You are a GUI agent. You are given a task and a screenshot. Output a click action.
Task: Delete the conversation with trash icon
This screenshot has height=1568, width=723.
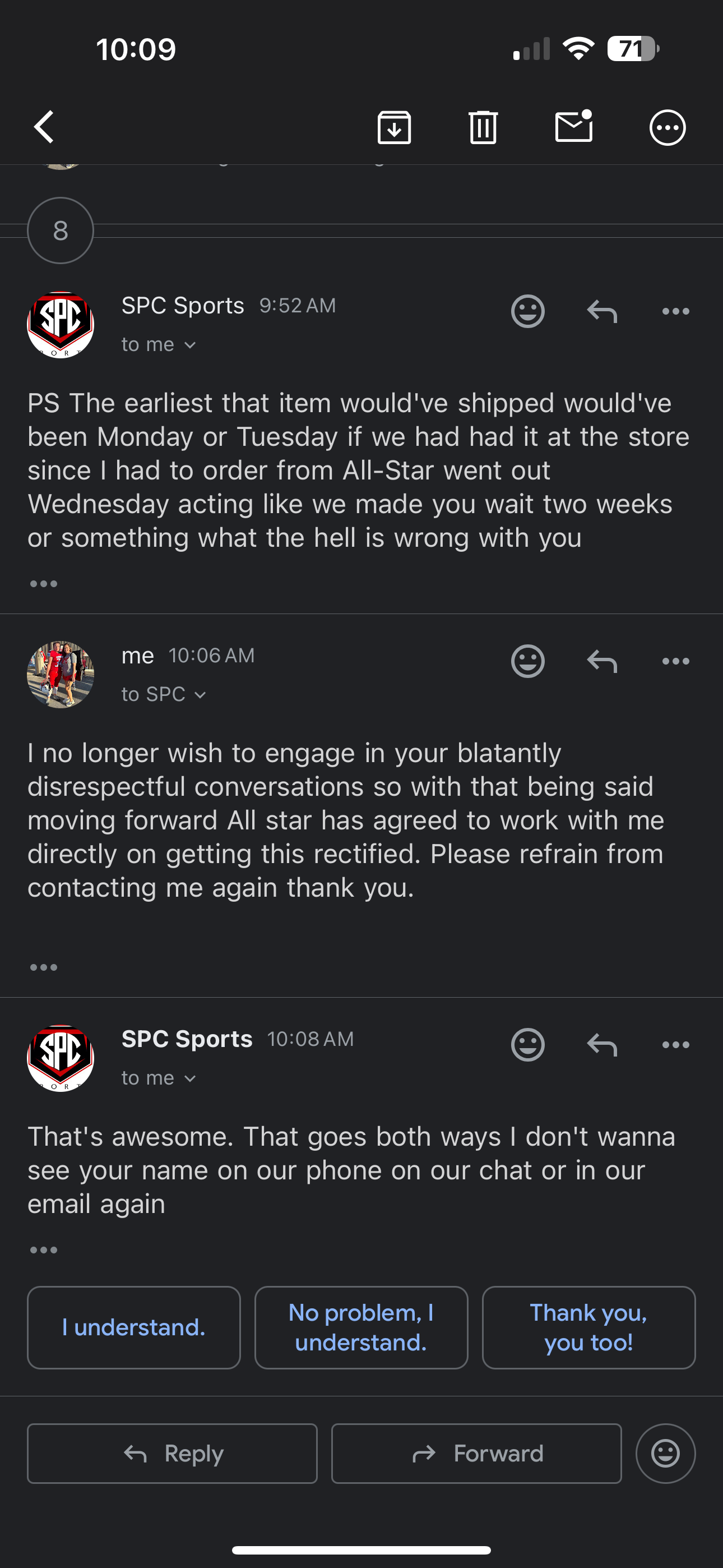483,127
